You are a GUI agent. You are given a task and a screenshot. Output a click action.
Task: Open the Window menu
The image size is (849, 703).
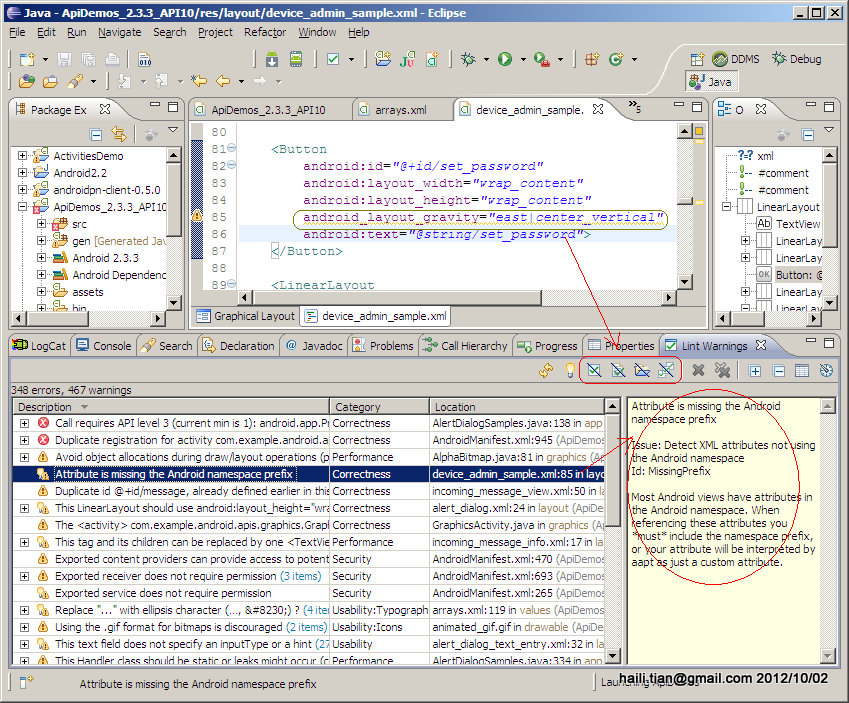tap(317, 32)
